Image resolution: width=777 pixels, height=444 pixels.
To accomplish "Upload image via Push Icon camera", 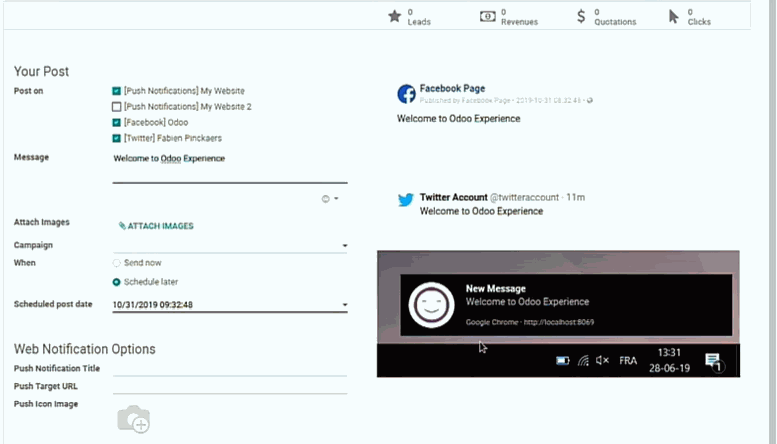I will [133, 420].
